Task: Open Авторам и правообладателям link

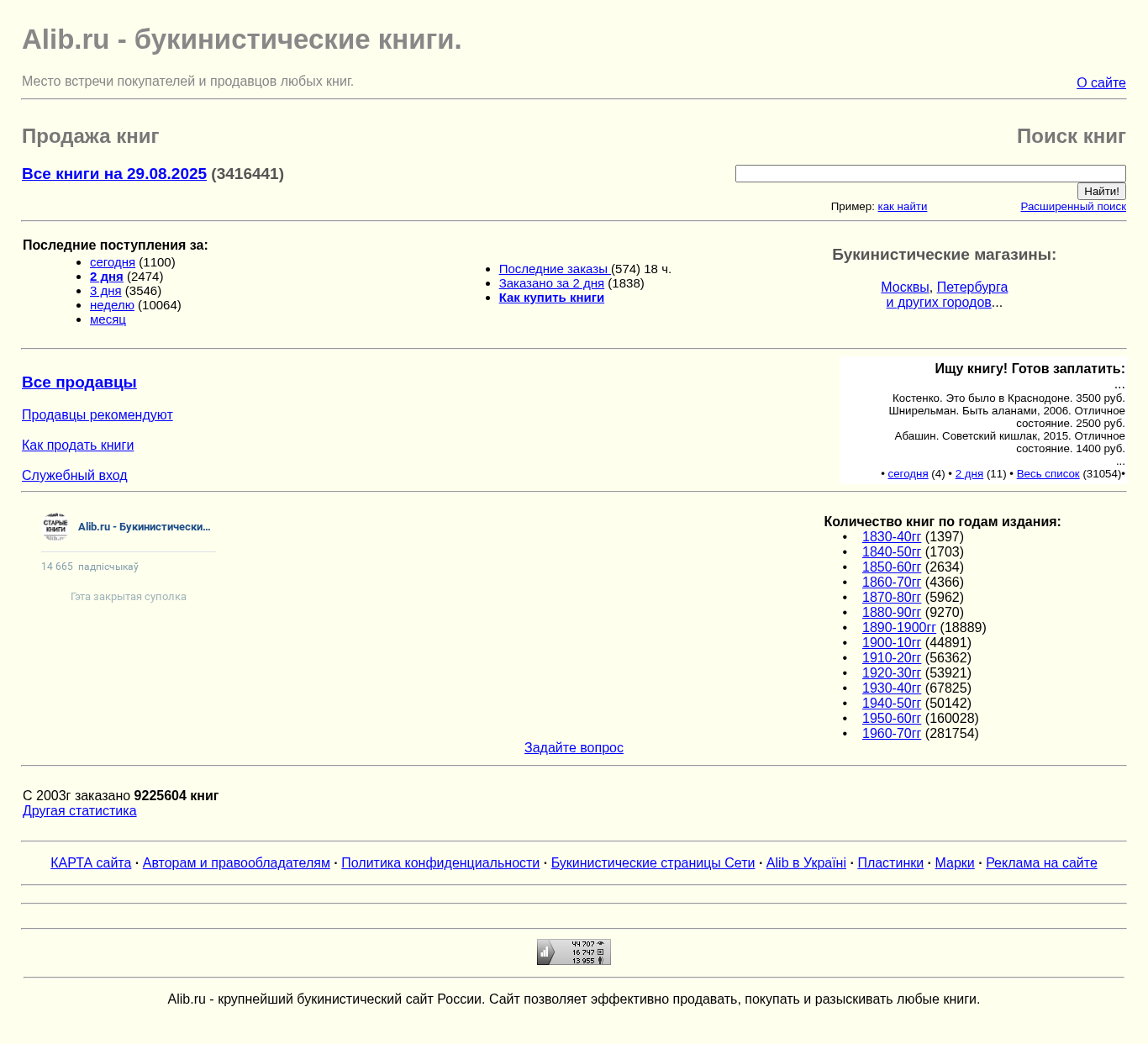Action: click(236, 863)
